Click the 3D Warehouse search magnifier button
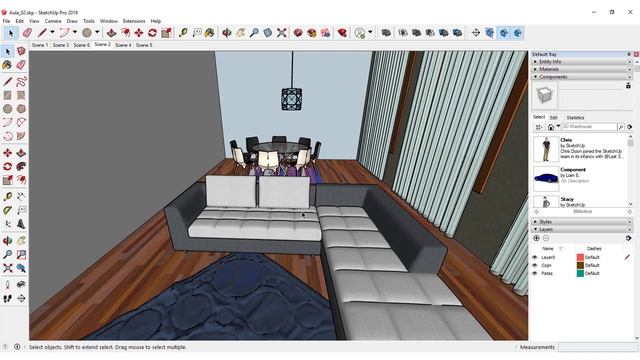The width and height of the screenshot is (640, 360). click(x=621, y=127)
